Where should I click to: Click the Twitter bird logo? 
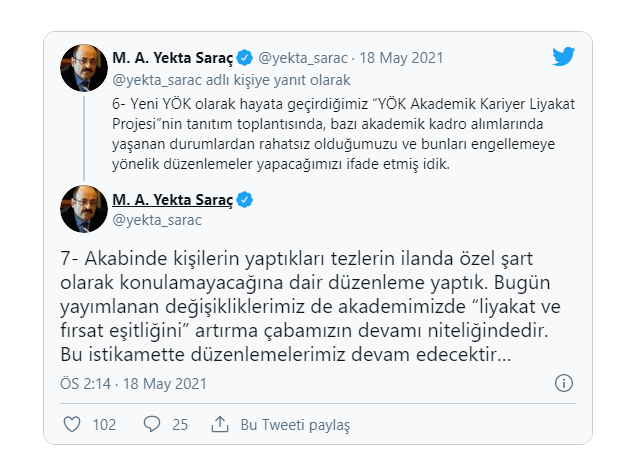tap(563, 57)
